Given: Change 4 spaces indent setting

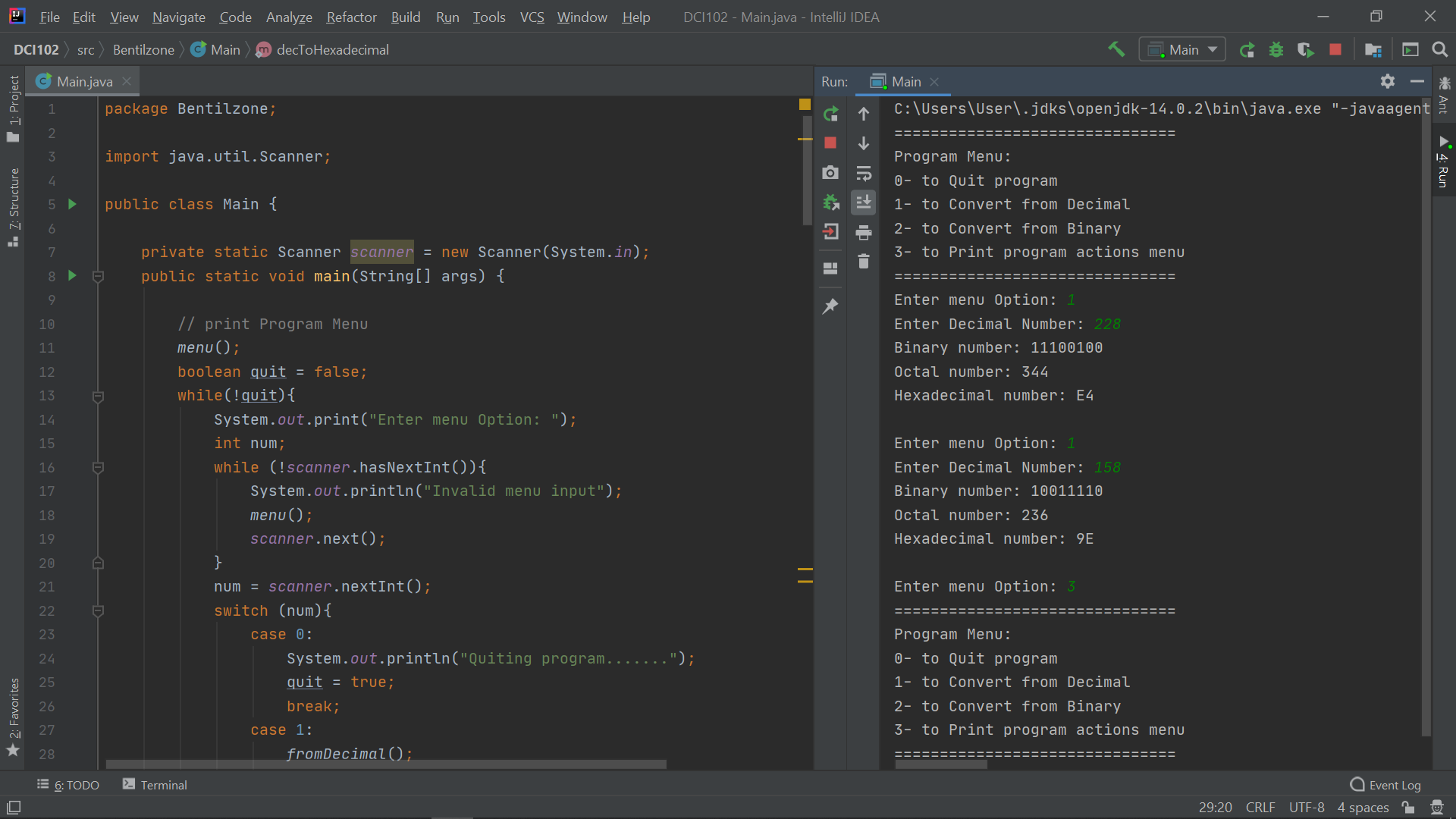Looking at the screenshot, I should point(1363,808).
